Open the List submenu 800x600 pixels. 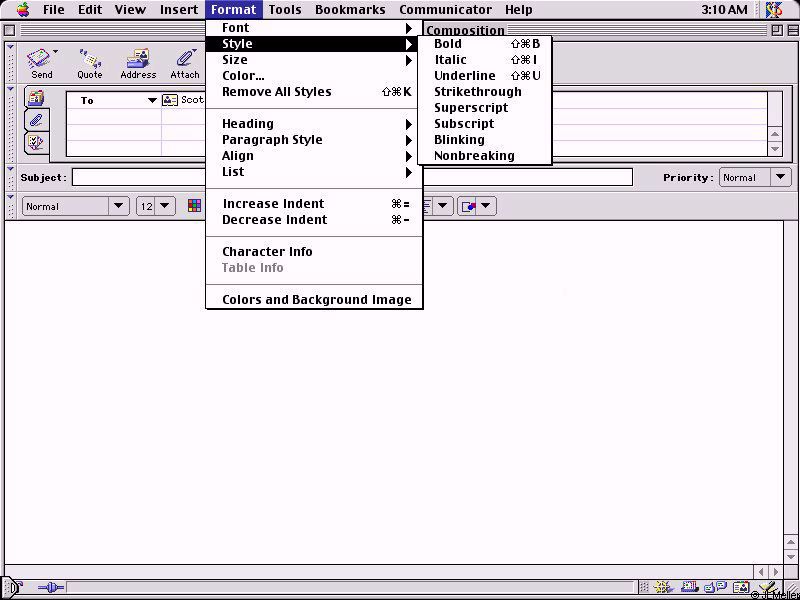click(314, 171)
